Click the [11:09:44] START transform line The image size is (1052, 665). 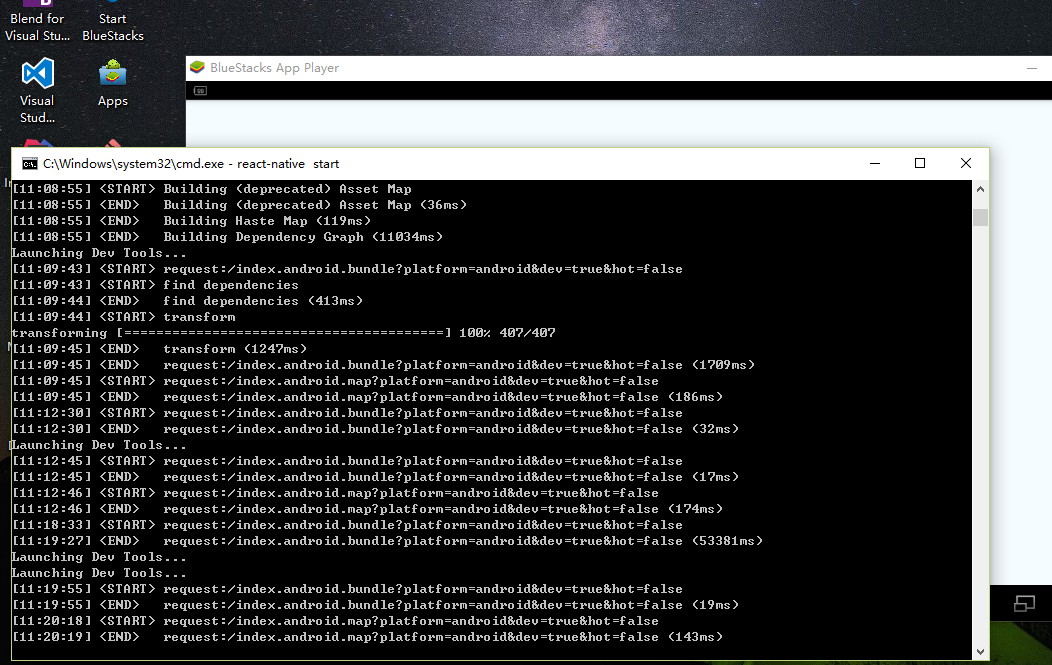[124, 317]
